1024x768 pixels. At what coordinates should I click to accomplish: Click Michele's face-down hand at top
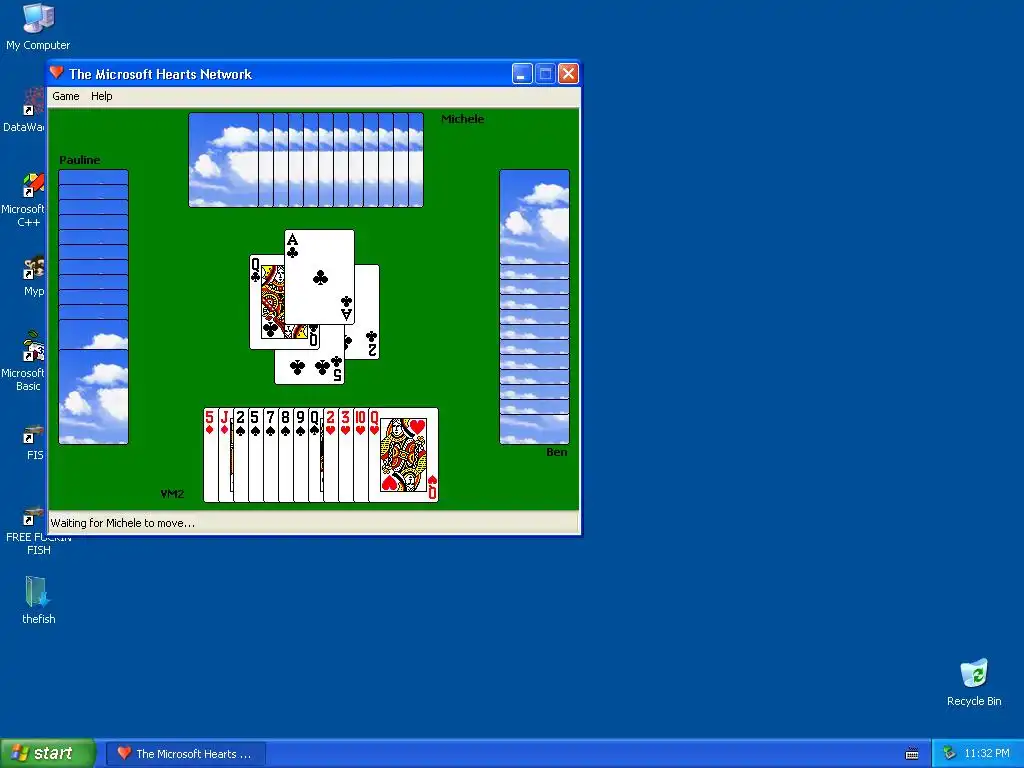[x=306, y=160]
